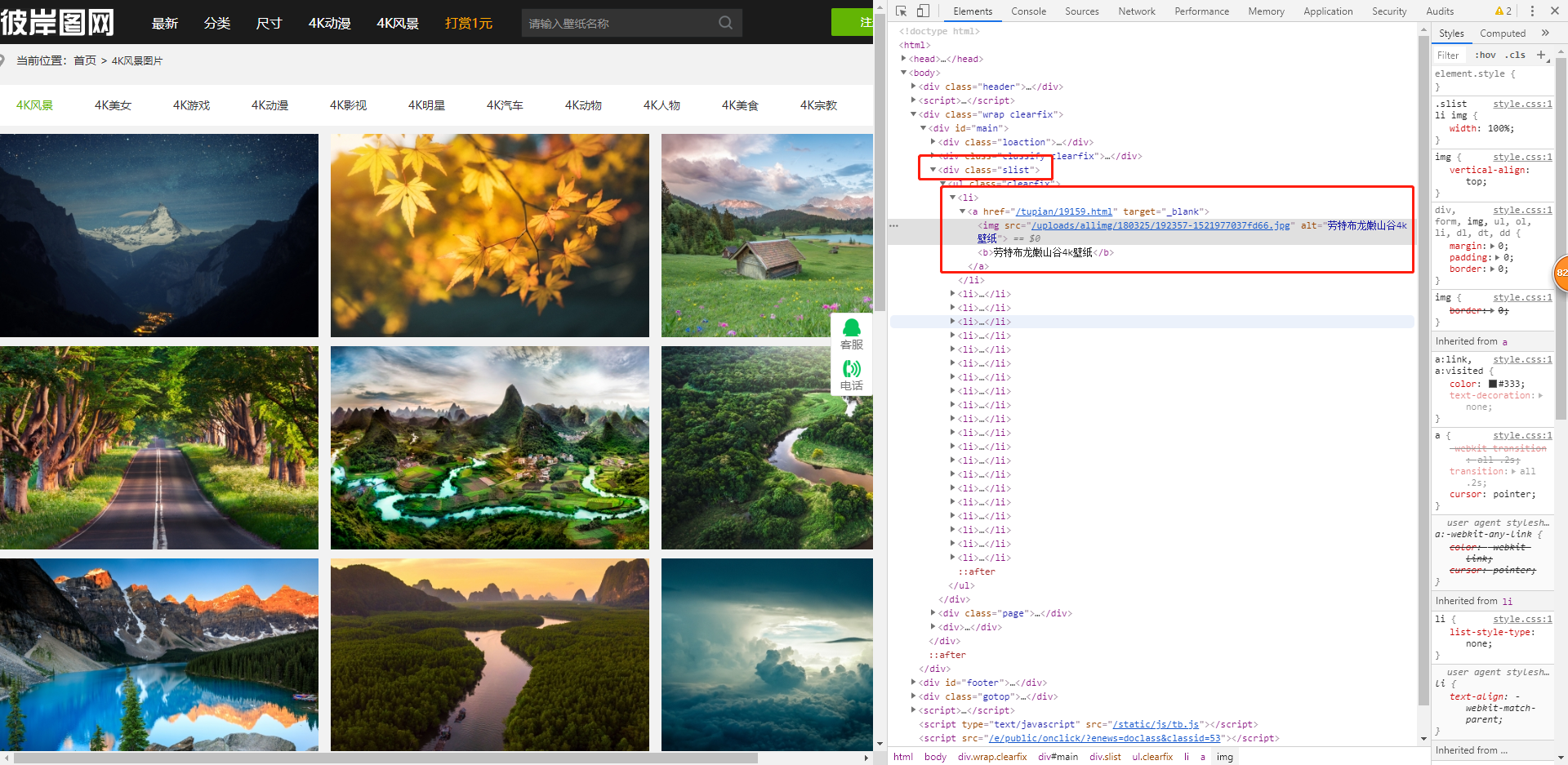The height and width of the screenshot is (765, 1568).
Task: Click the 最新 nav menu item
Action: point(165,23)
